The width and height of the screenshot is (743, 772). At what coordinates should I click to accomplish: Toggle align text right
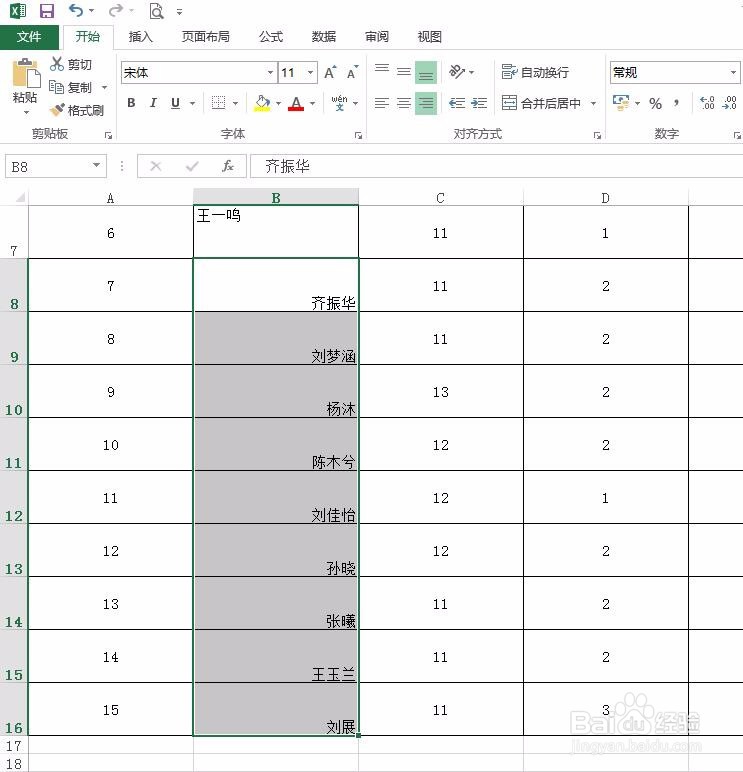[x=426, y=103]
